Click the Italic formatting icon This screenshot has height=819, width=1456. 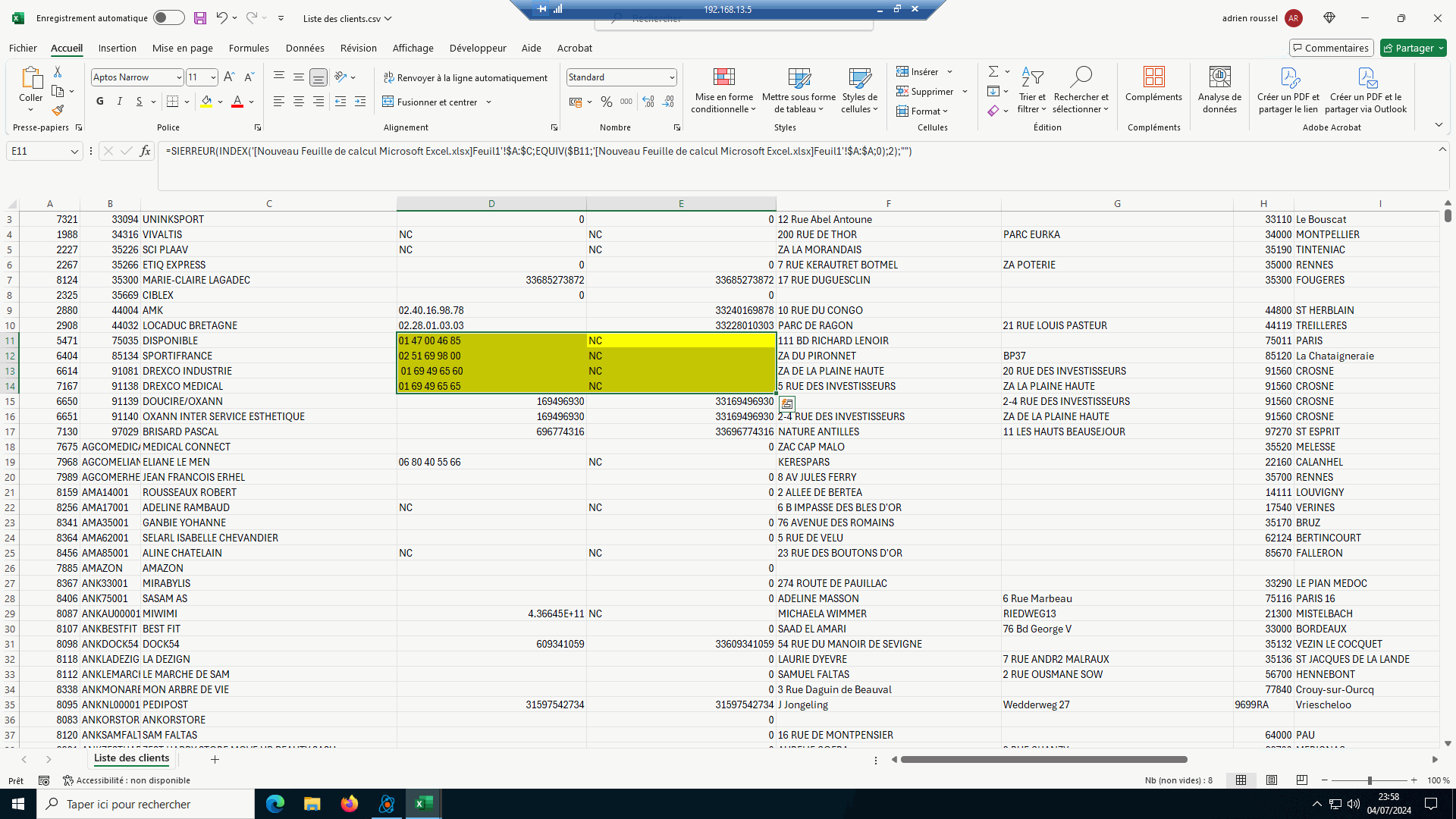click(x=119, y=102)
